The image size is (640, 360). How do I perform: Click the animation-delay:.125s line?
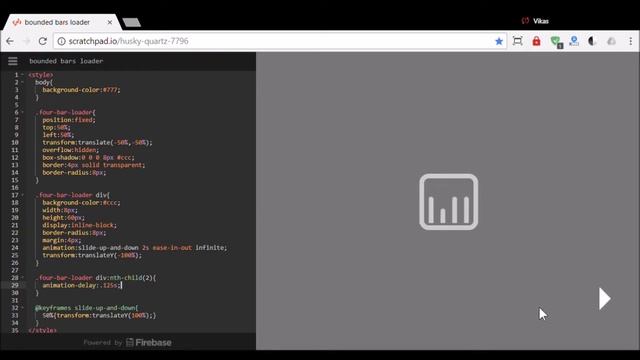81,285
